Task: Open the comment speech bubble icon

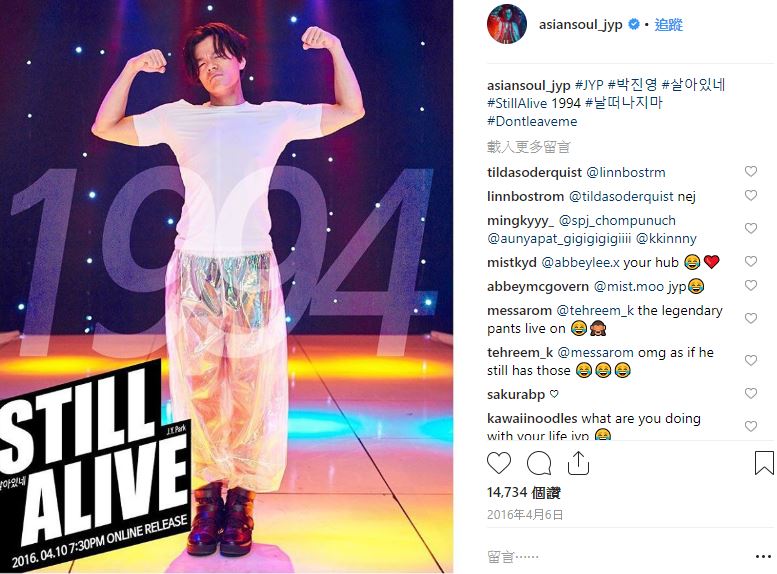Action: point(539,463)
